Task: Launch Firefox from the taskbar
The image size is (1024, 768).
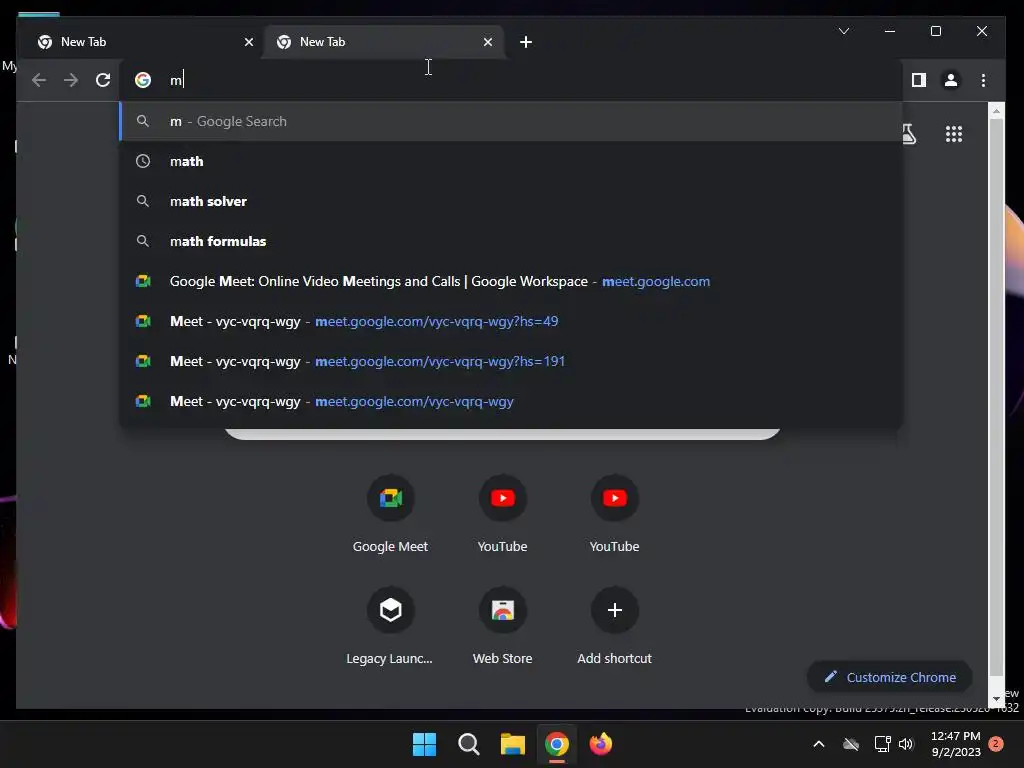Action: point(601,744)
